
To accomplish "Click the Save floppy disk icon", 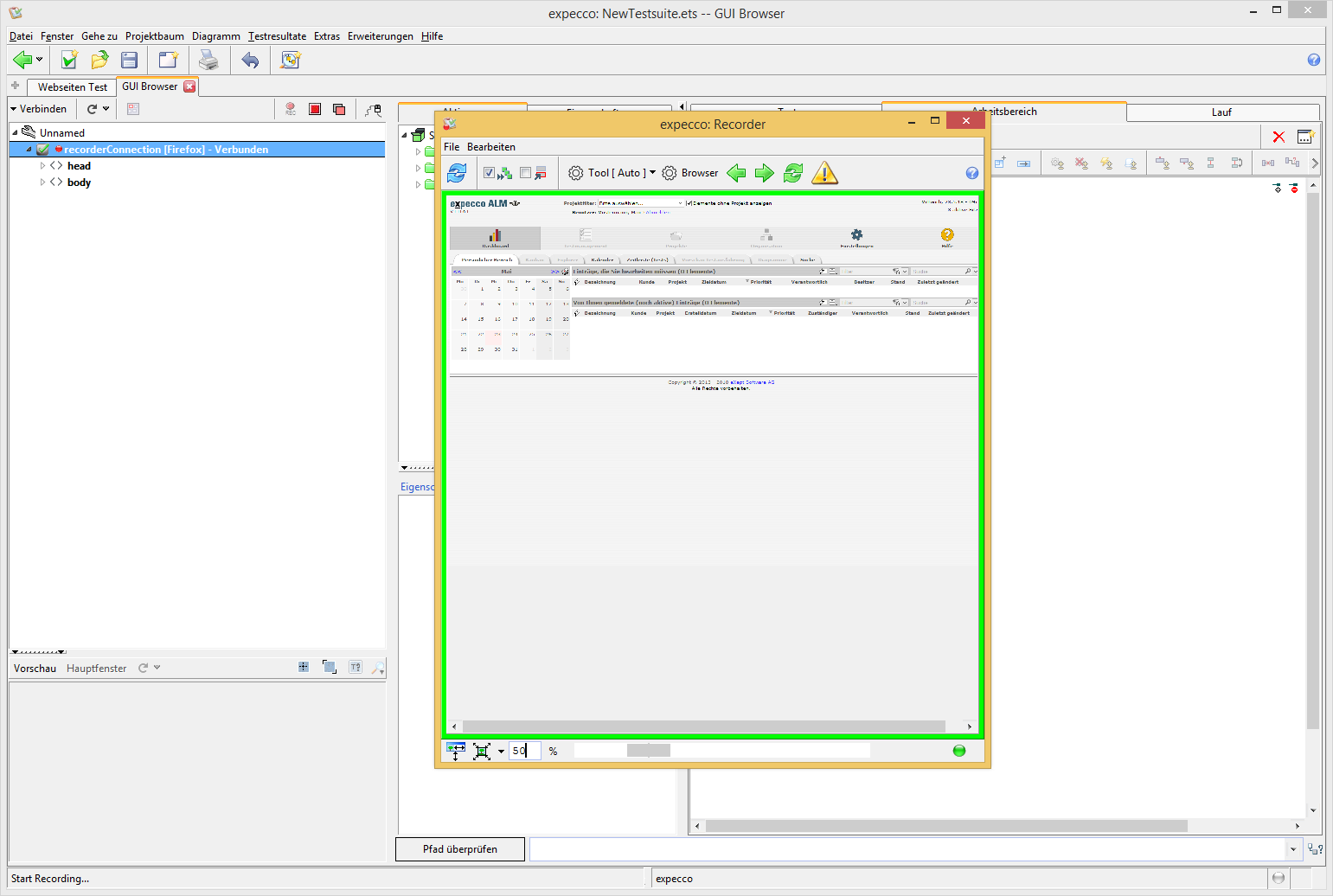I will [x=130, y=60].
